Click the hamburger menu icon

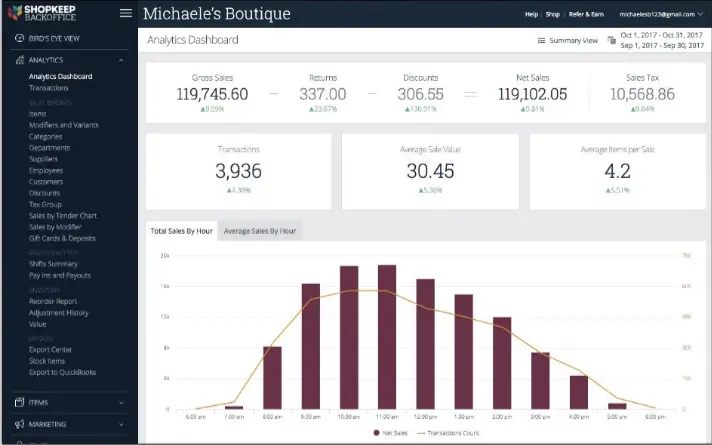click(125, 14)
